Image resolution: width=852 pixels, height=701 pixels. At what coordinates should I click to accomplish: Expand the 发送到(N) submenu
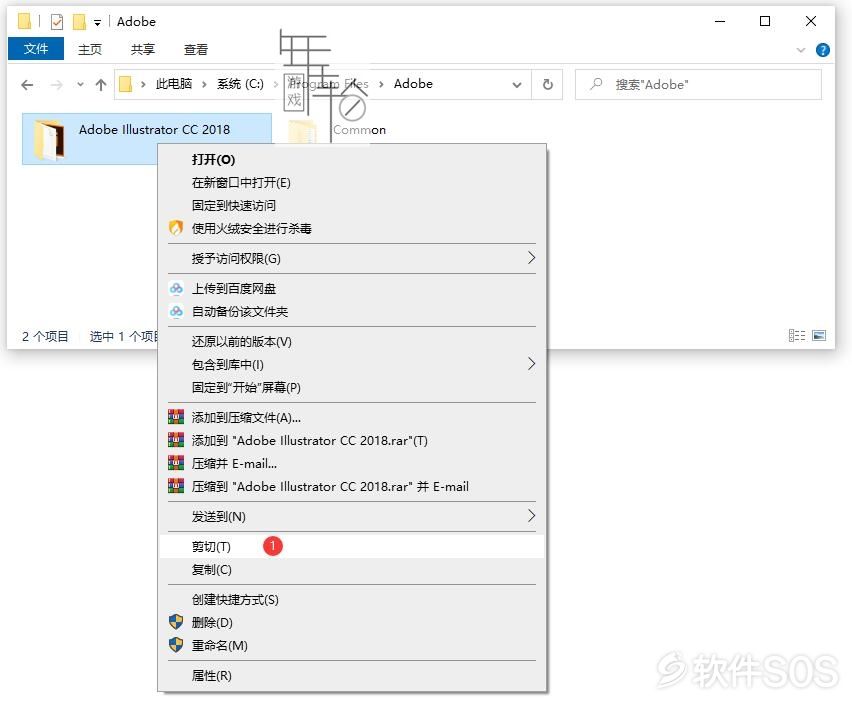point(352,516)
